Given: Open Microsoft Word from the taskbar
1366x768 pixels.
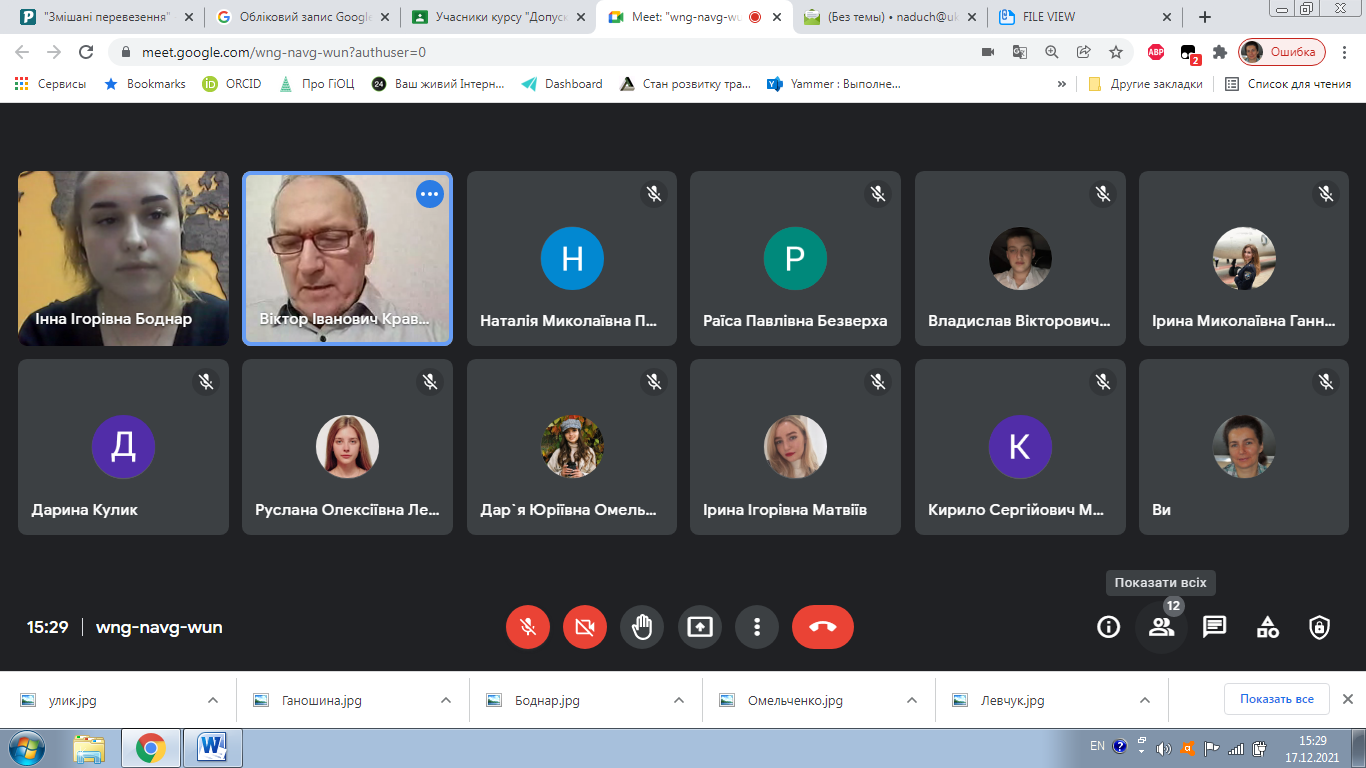Looking at the screenshot, I should pos(213,747).
